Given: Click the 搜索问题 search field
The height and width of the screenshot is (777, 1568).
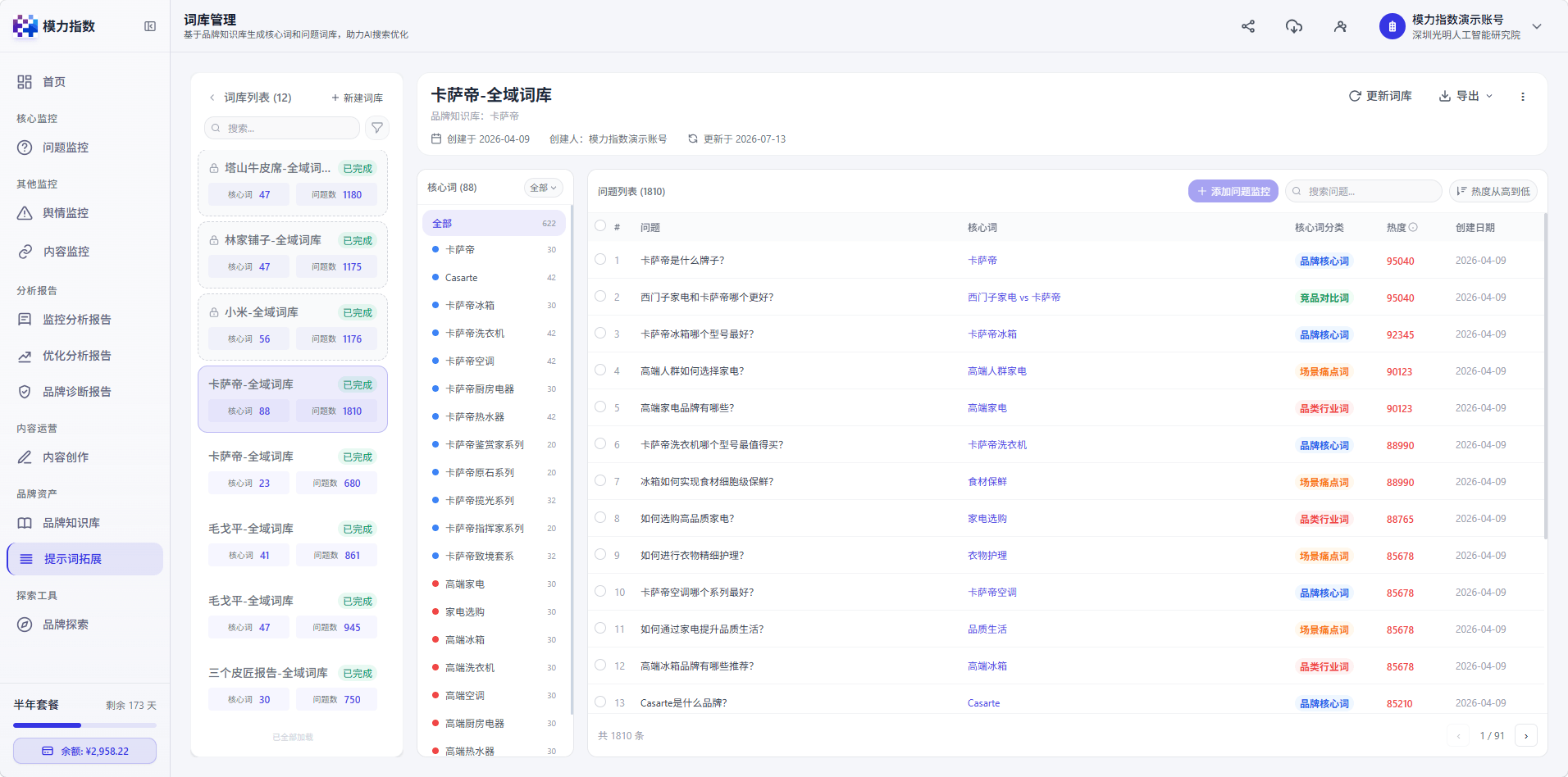Looking at the screenshot, I should 1364,191.
